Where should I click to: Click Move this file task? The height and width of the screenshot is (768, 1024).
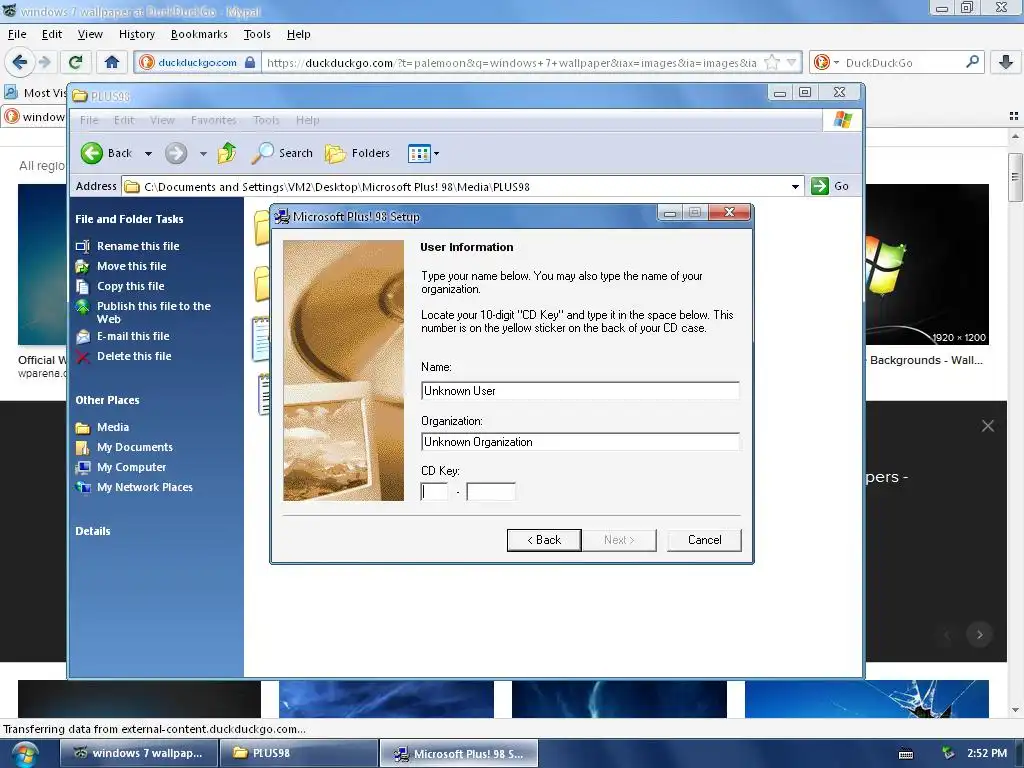pyautogui.click(x=131, y=266)
